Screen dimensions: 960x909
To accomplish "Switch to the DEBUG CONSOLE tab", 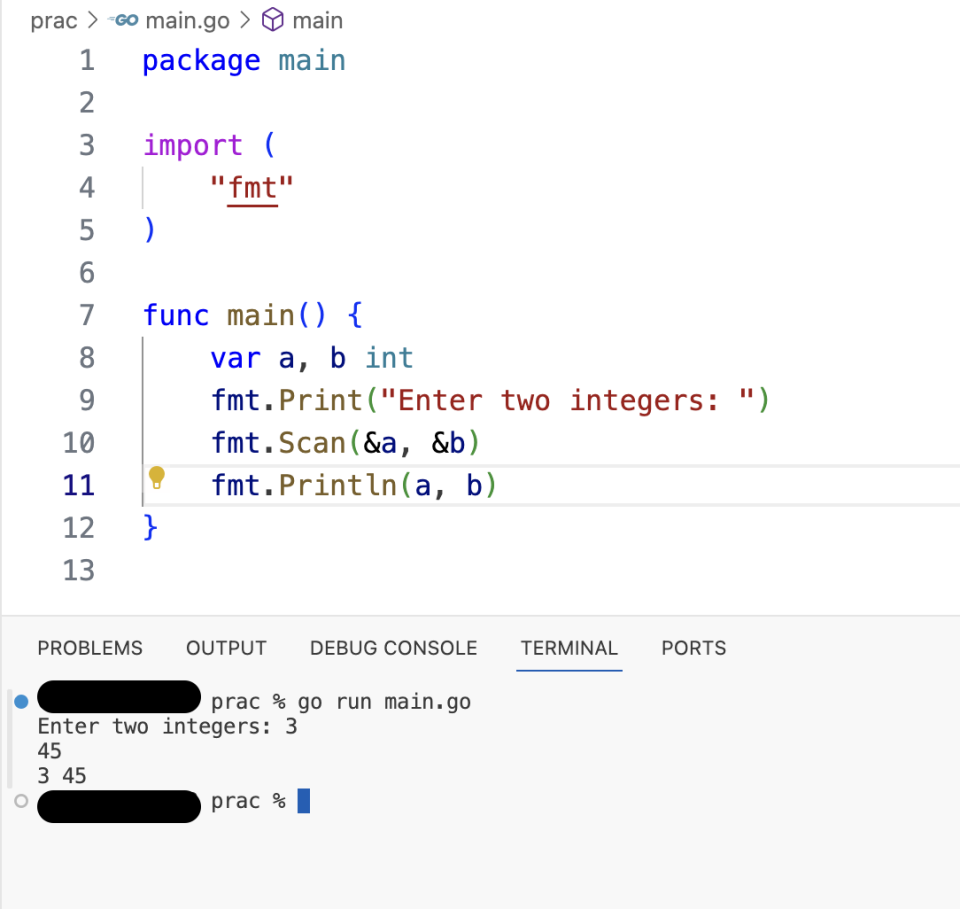I will [x=393, y=648].
